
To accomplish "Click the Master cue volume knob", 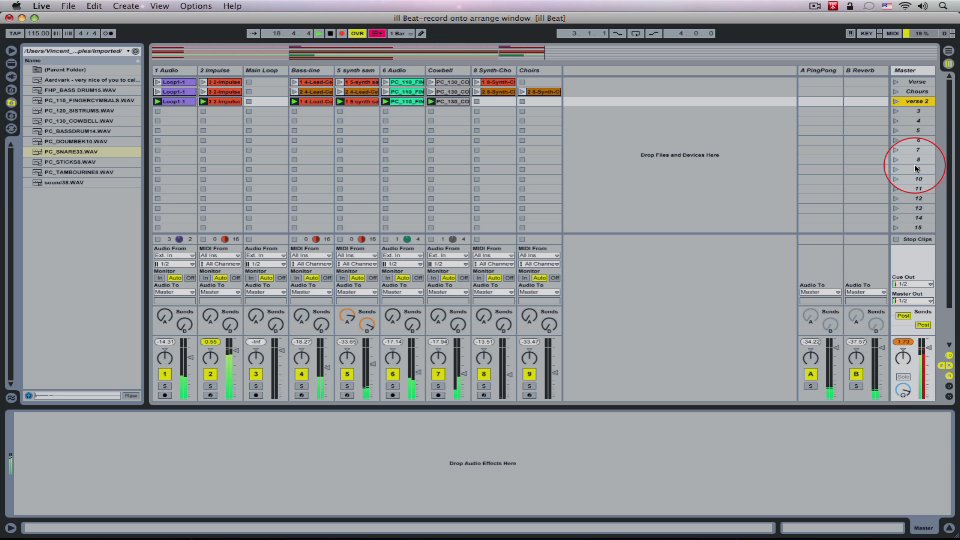I will tap(903, 390).
